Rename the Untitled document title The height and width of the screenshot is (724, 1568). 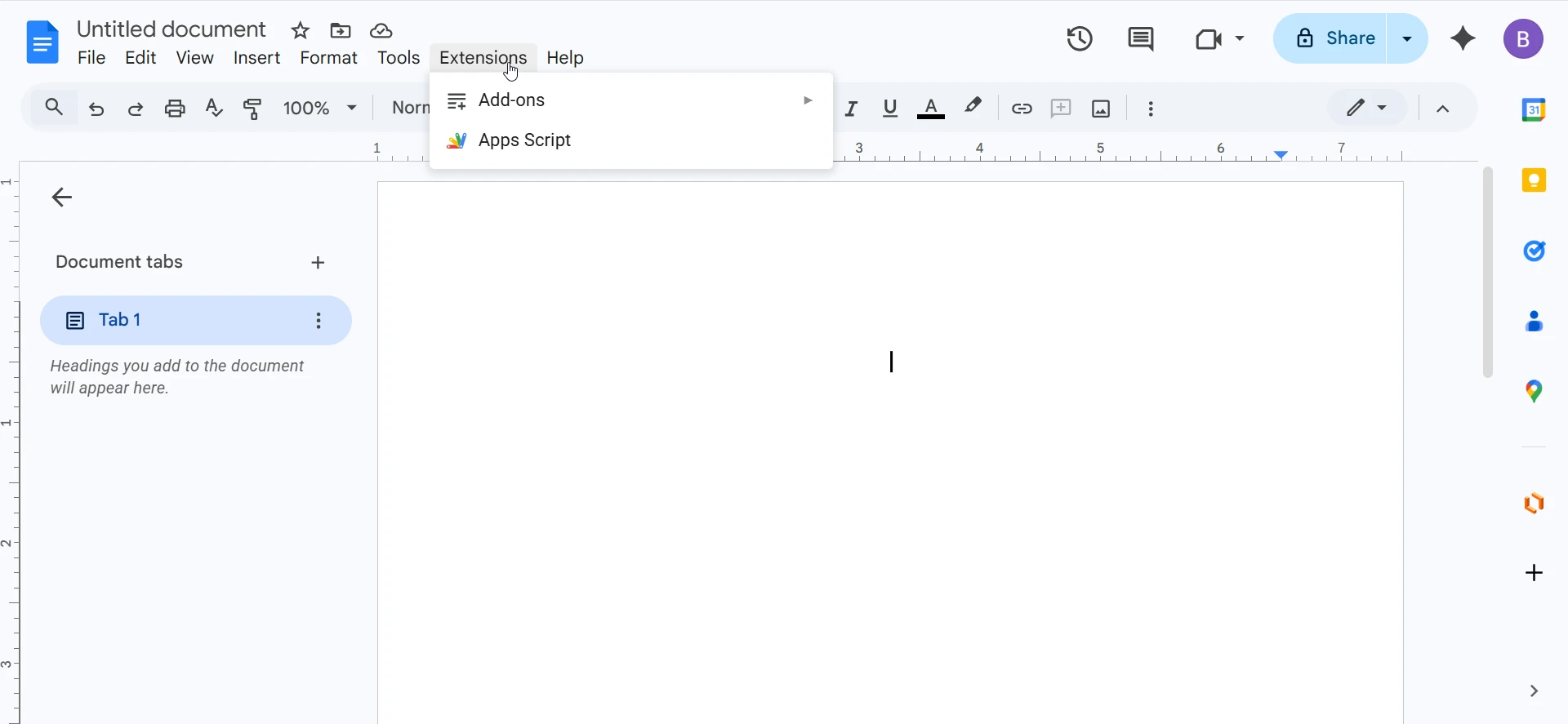[x=171, y=29]
